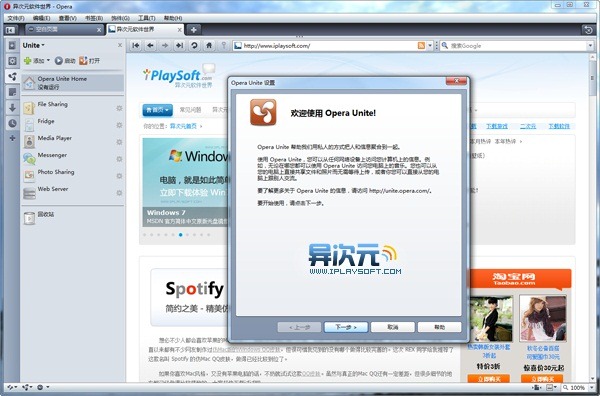Open settings gear for Messenger
This screenshot has height=396, width=600.
(x=119, y=159)
